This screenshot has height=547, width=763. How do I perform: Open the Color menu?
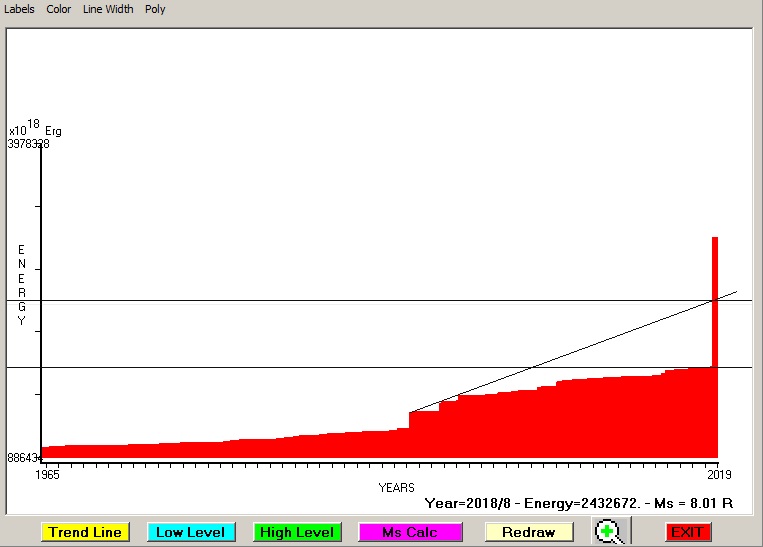59,9
